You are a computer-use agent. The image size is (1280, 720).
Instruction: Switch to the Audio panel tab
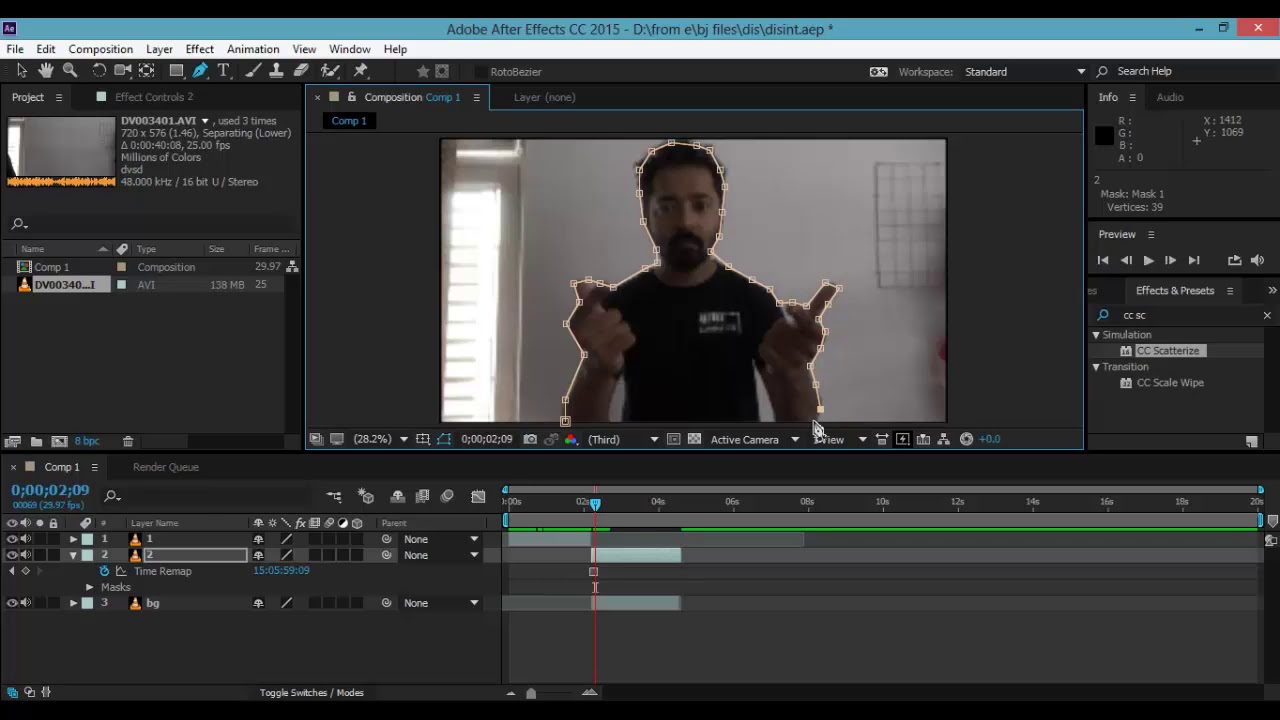1170,97
